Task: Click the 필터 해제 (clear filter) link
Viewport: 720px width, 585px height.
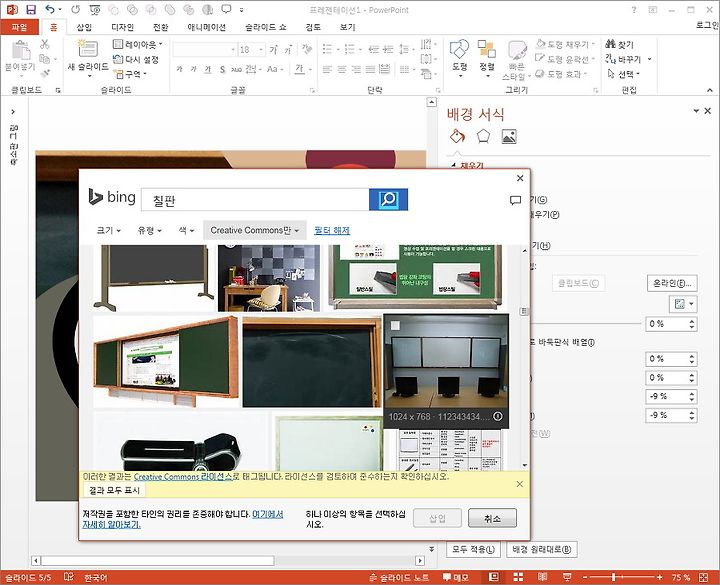Action: click(x=332, y=230)
